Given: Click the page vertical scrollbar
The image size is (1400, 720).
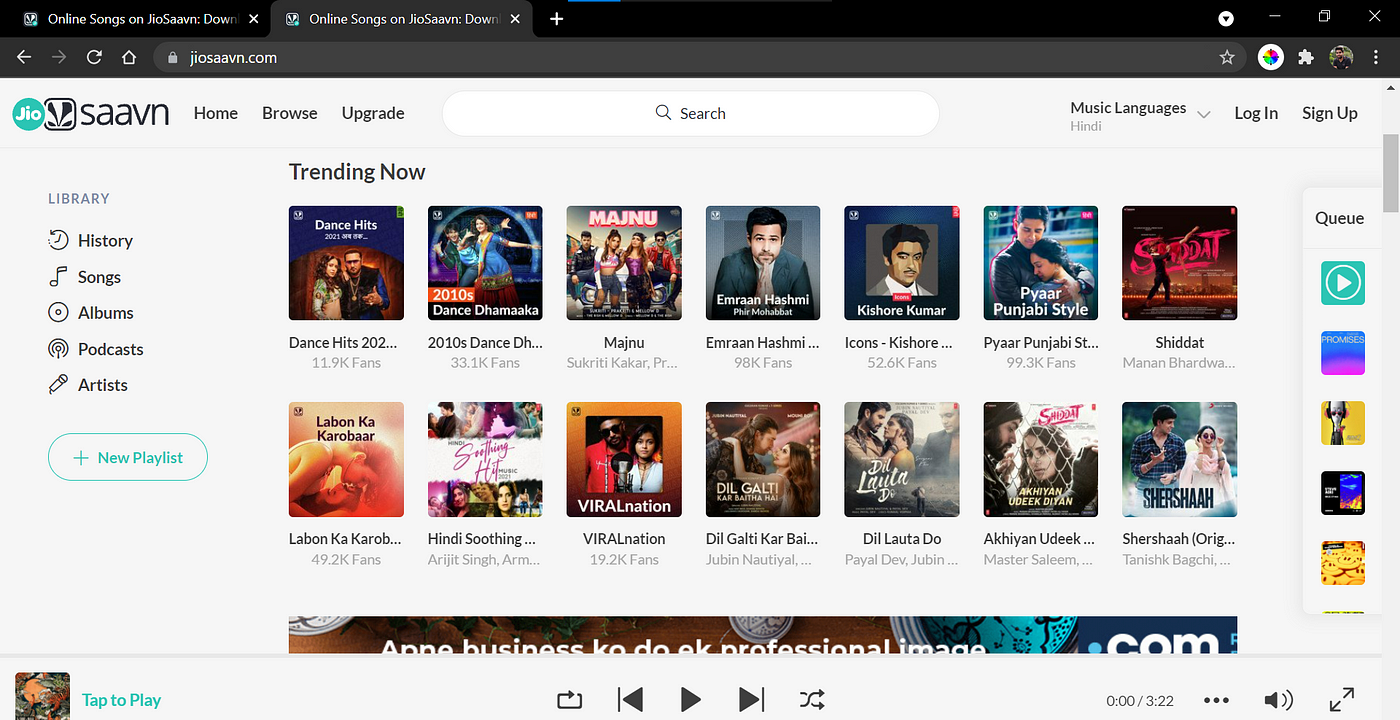Looking at the screenshot, I should coord(1391,172).
